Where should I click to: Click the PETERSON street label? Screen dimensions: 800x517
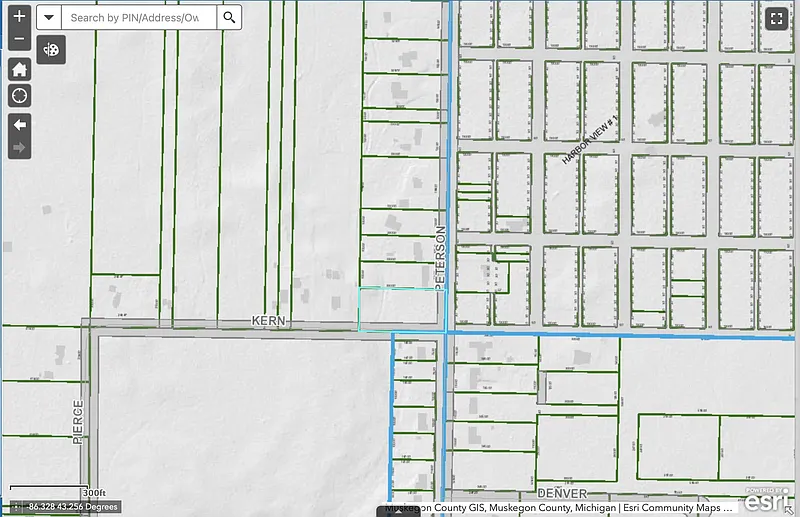tap(441, 258)
